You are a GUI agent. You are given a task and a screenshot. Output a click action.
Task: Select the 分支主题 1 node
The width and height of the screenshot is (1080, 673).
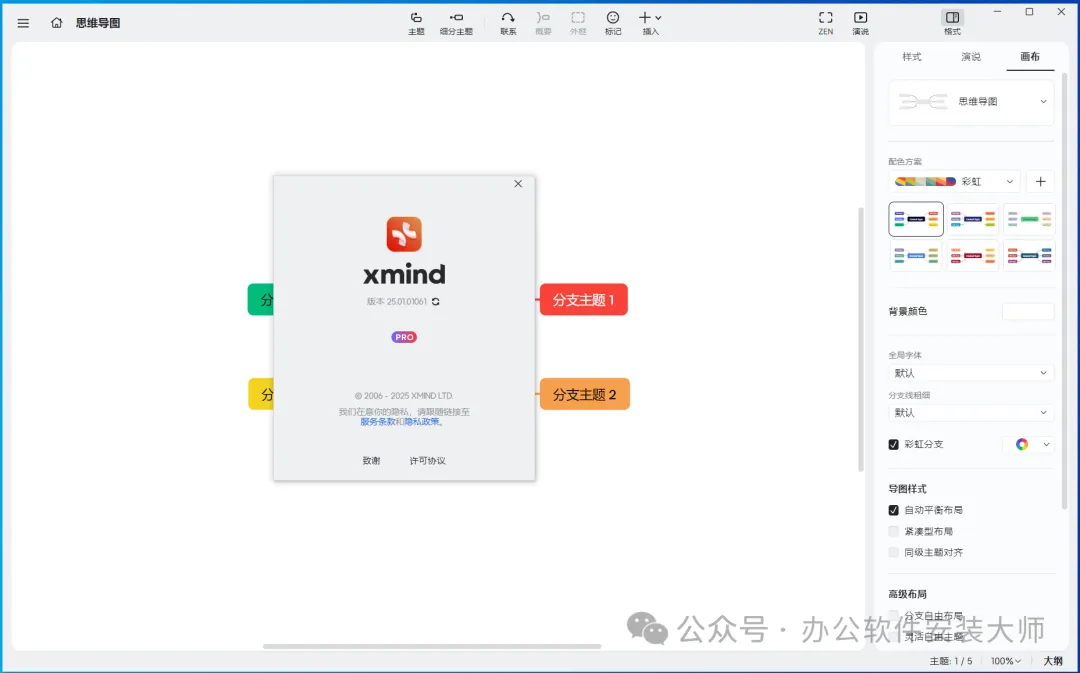[583, 300]
